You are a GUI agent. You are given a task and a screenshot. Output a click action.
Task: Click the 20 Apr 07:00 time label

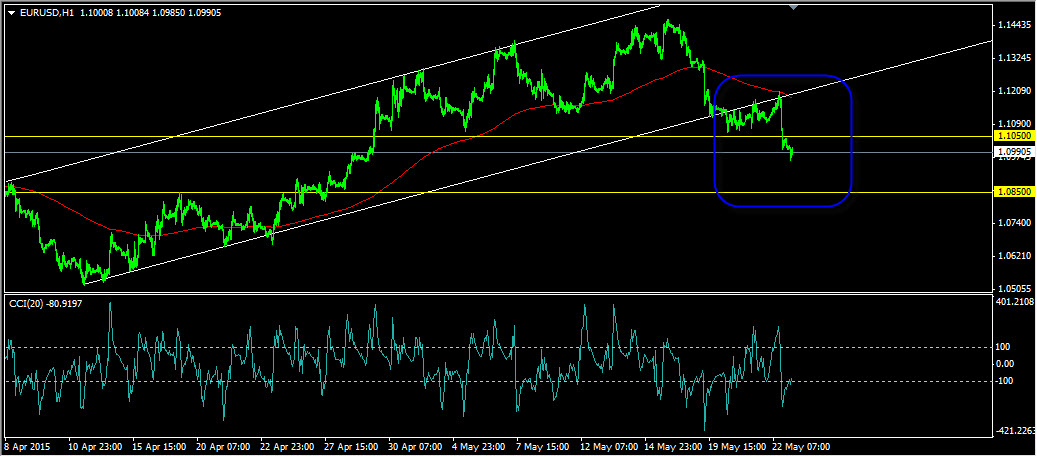(x=223, y=446)
